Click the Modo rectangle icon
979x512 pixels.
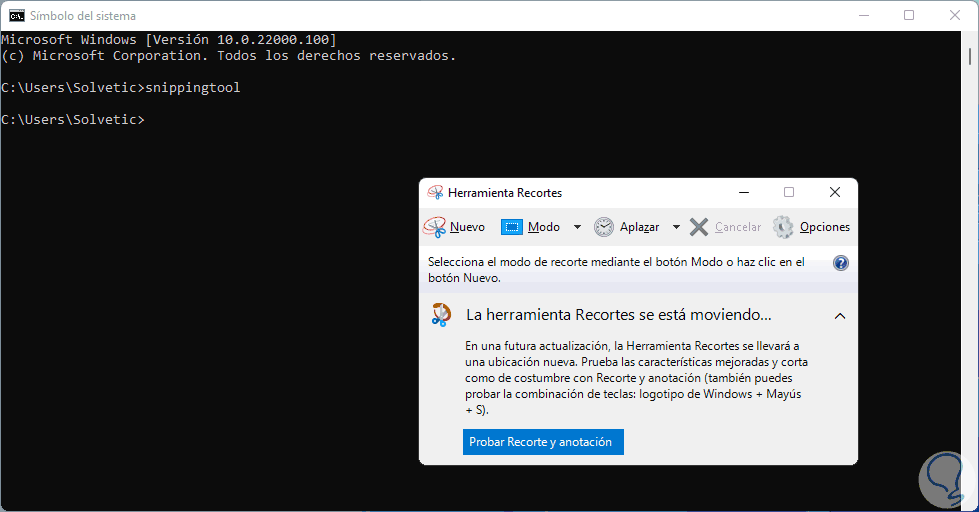(x=511, y=227)
